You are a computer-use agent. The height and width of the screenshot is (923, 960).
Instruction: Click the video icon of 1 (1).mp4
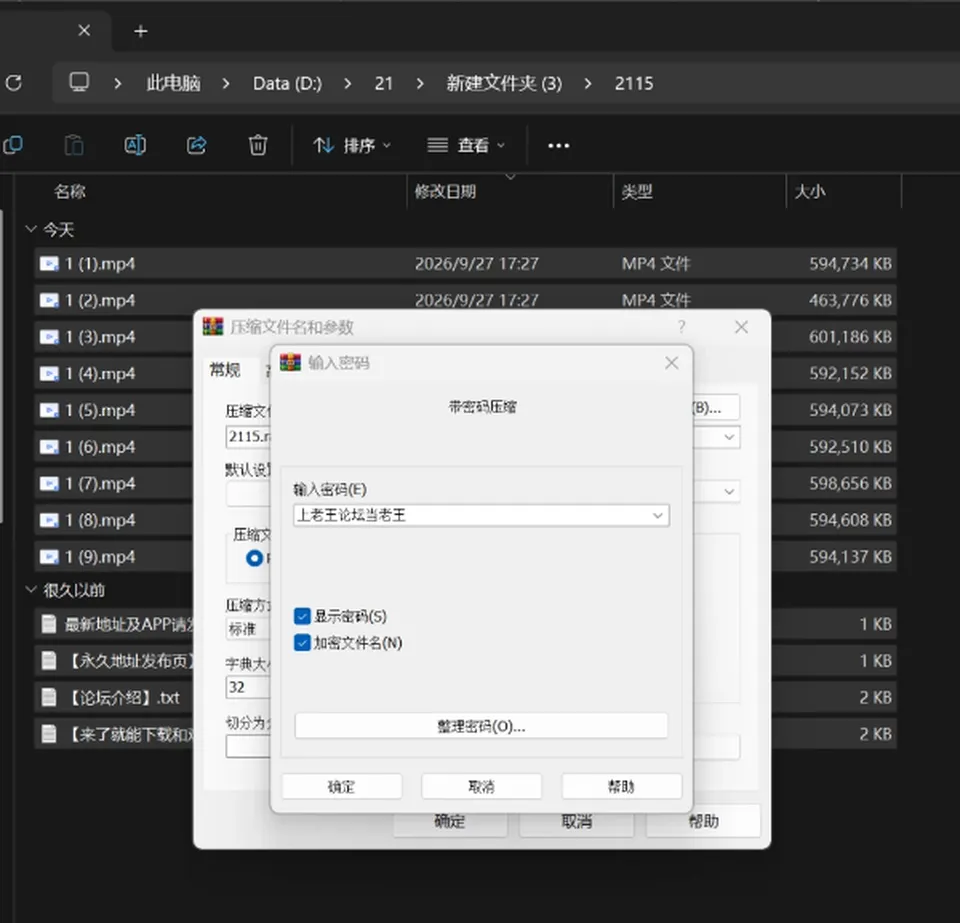click(x=49, y=264)
